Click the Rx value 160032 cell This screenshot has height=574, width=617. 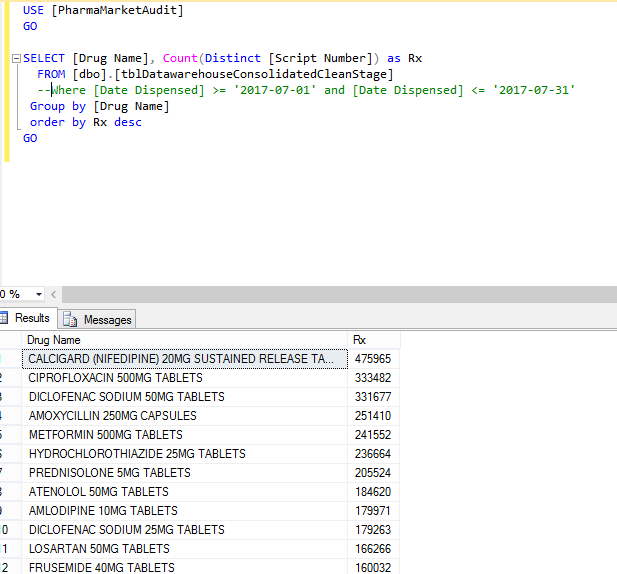point(374,567)
